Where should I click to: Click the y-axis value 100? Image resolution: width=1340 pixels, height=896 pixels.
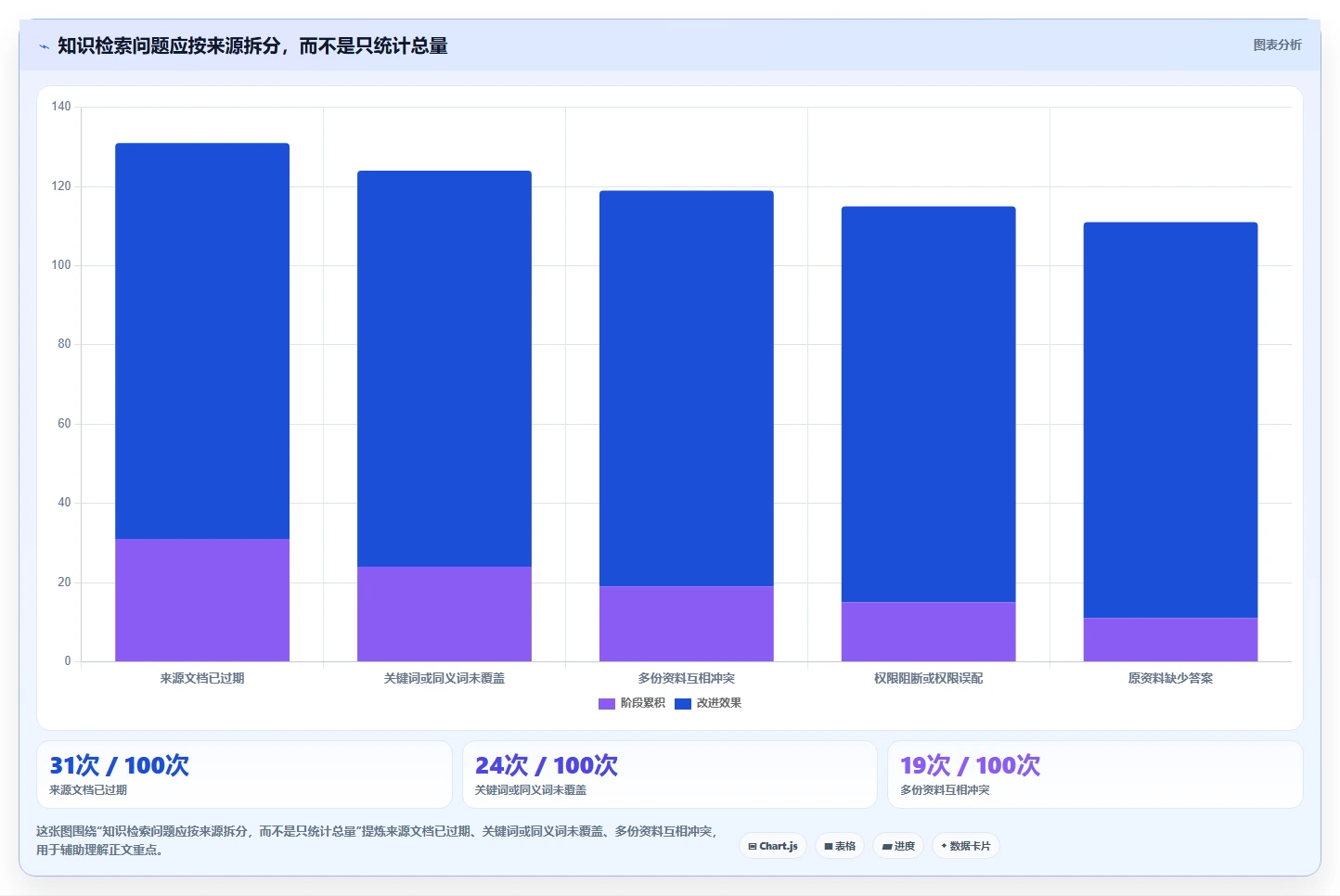[61, 265]
